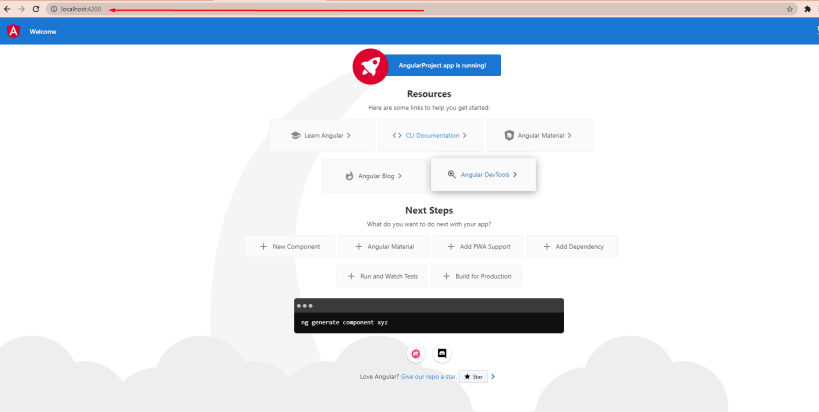Select the Add Dependency step

(572, 246)
